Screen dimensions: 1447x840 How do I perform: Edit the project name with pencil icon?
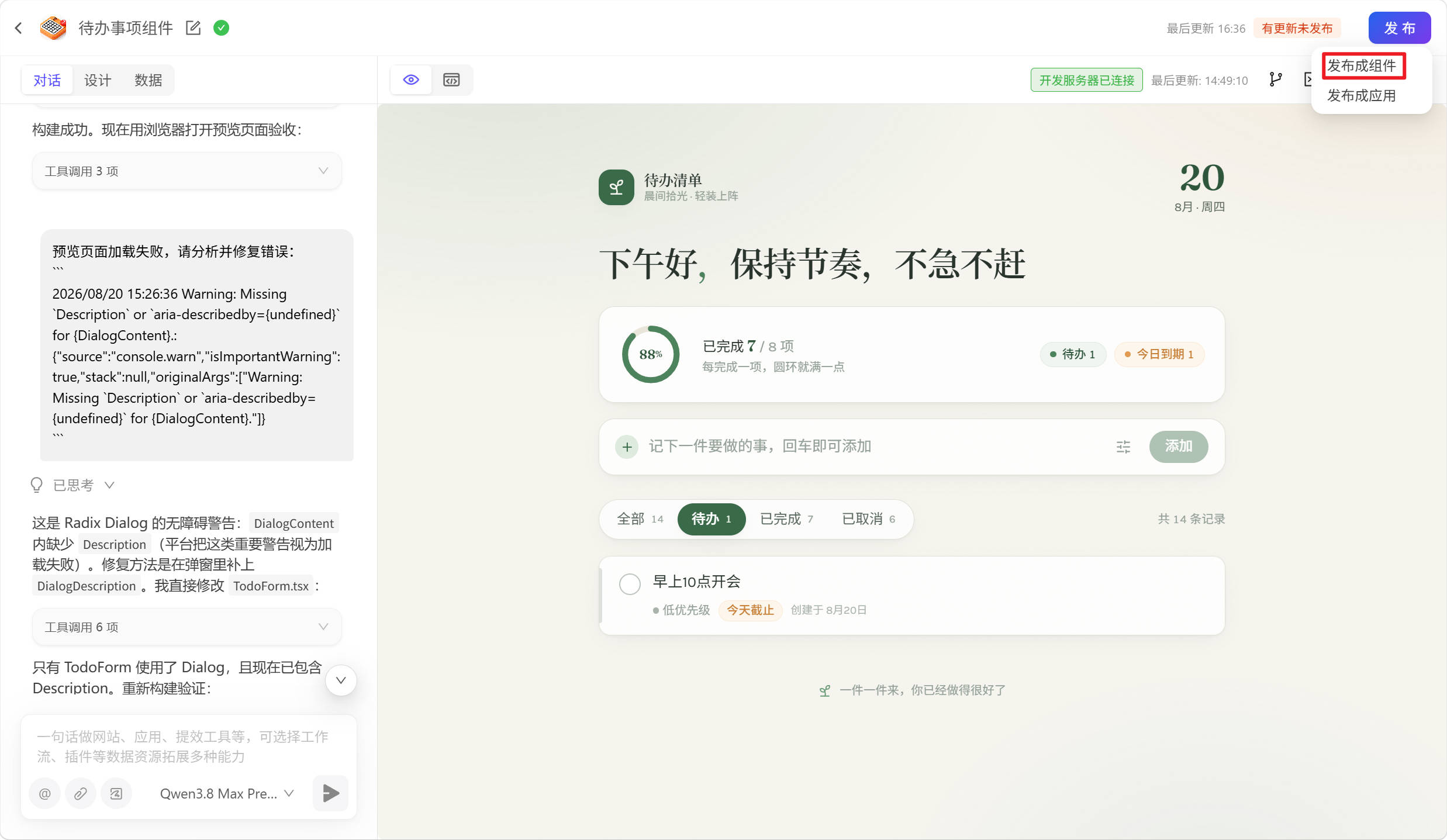coord(194,28)
